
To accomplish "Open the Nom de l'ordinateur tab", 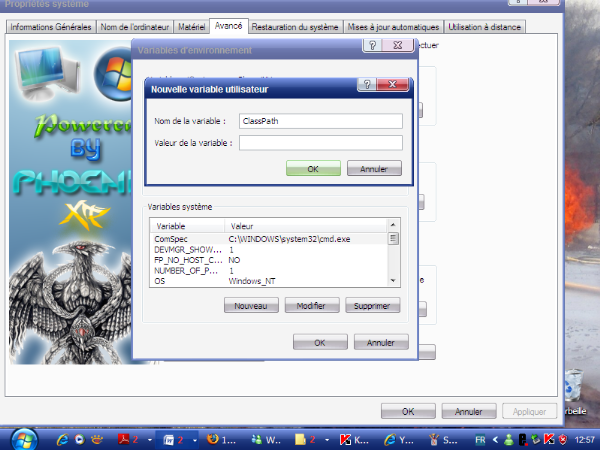I will point(135,27).
